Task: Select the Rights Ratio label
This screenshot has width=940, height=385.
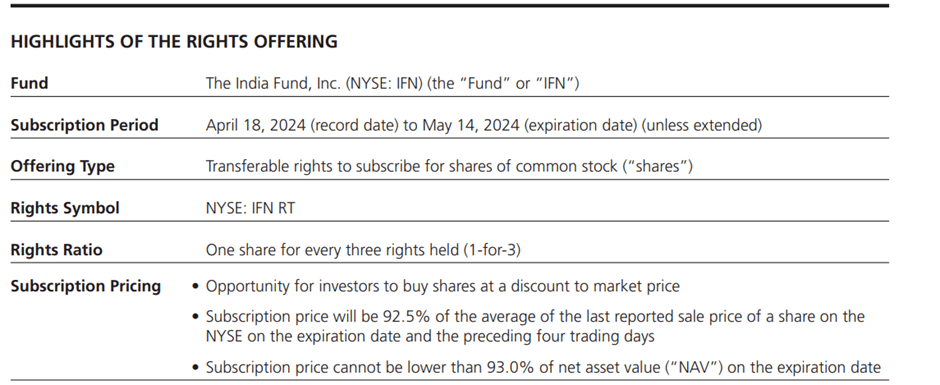Action: pyautogui.click(x=56, y=249)
